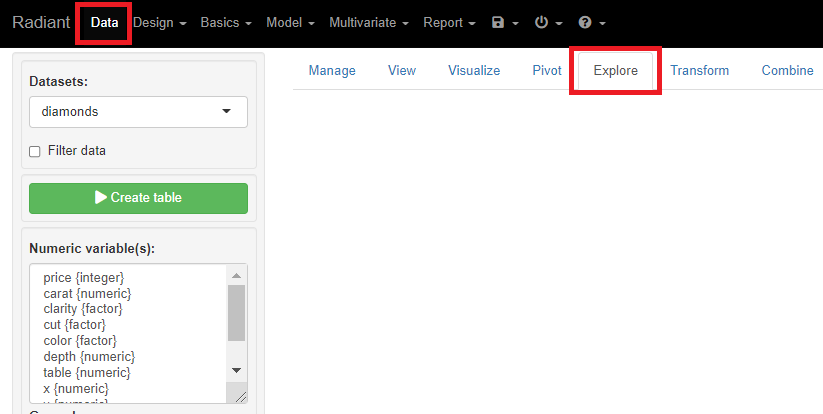Click the power icon in navbar

(542, 22)
